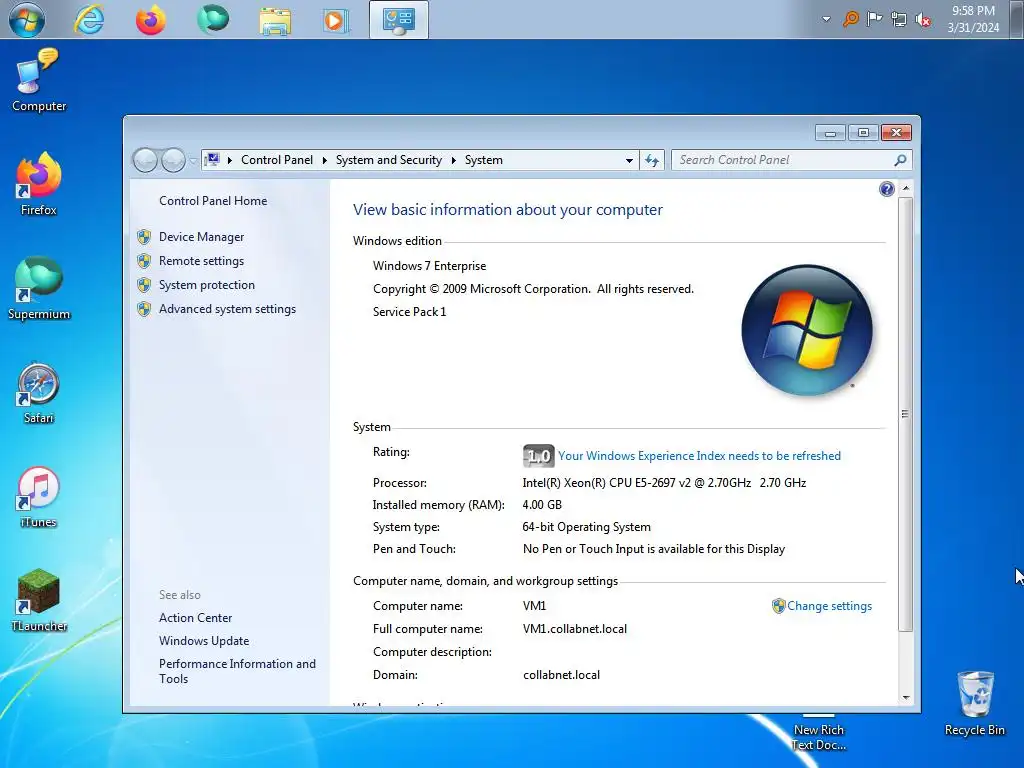
Task: Open Windows Experience Index refresh link
Action: 699,456
